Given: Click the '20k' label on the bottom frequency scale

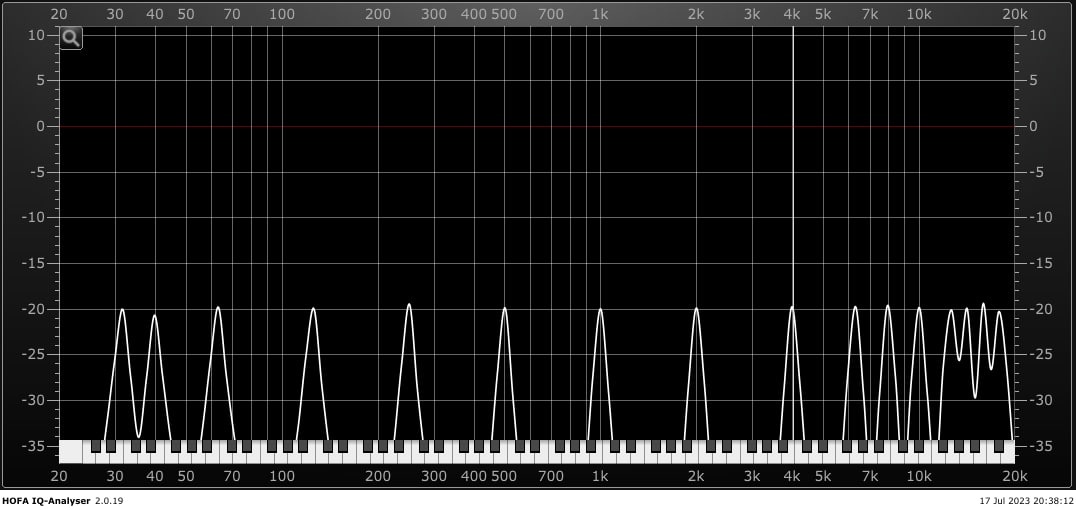Looking at the screenshot, I should coord(1014,476).
